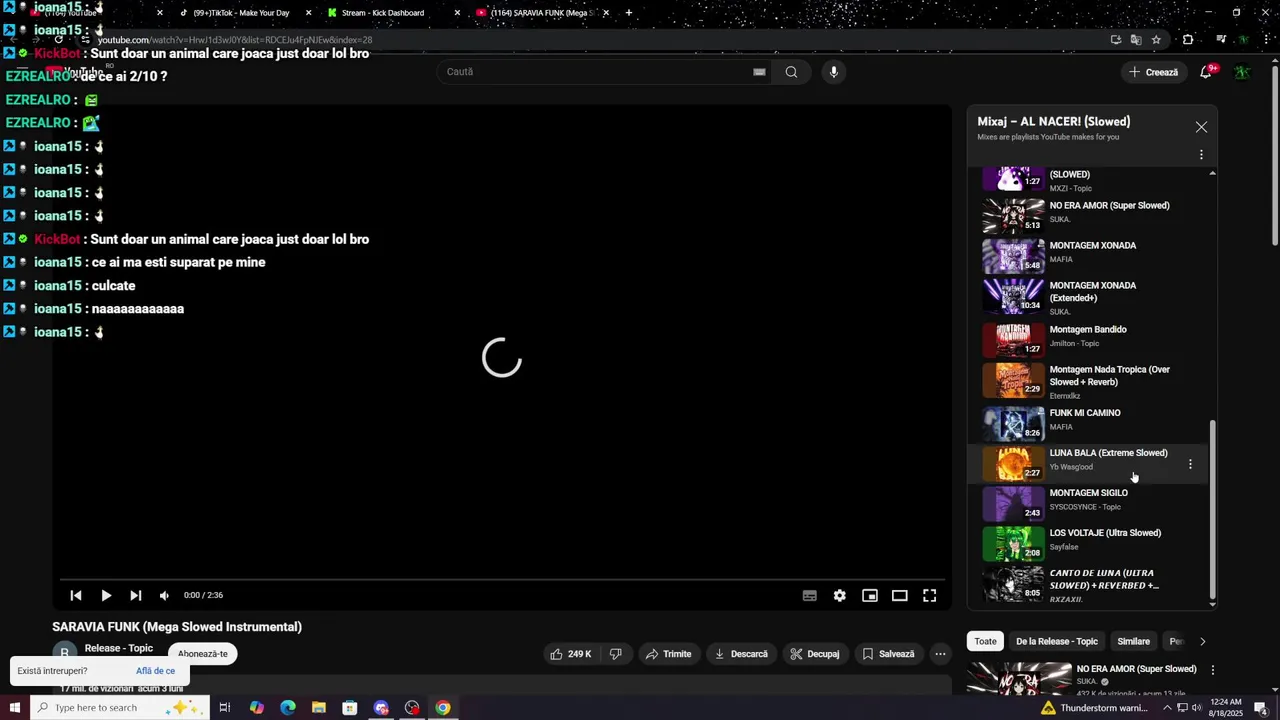Follow the 'Află de ce' link
Viewport: 1280px width, 720px height.
tap(155, 671)
